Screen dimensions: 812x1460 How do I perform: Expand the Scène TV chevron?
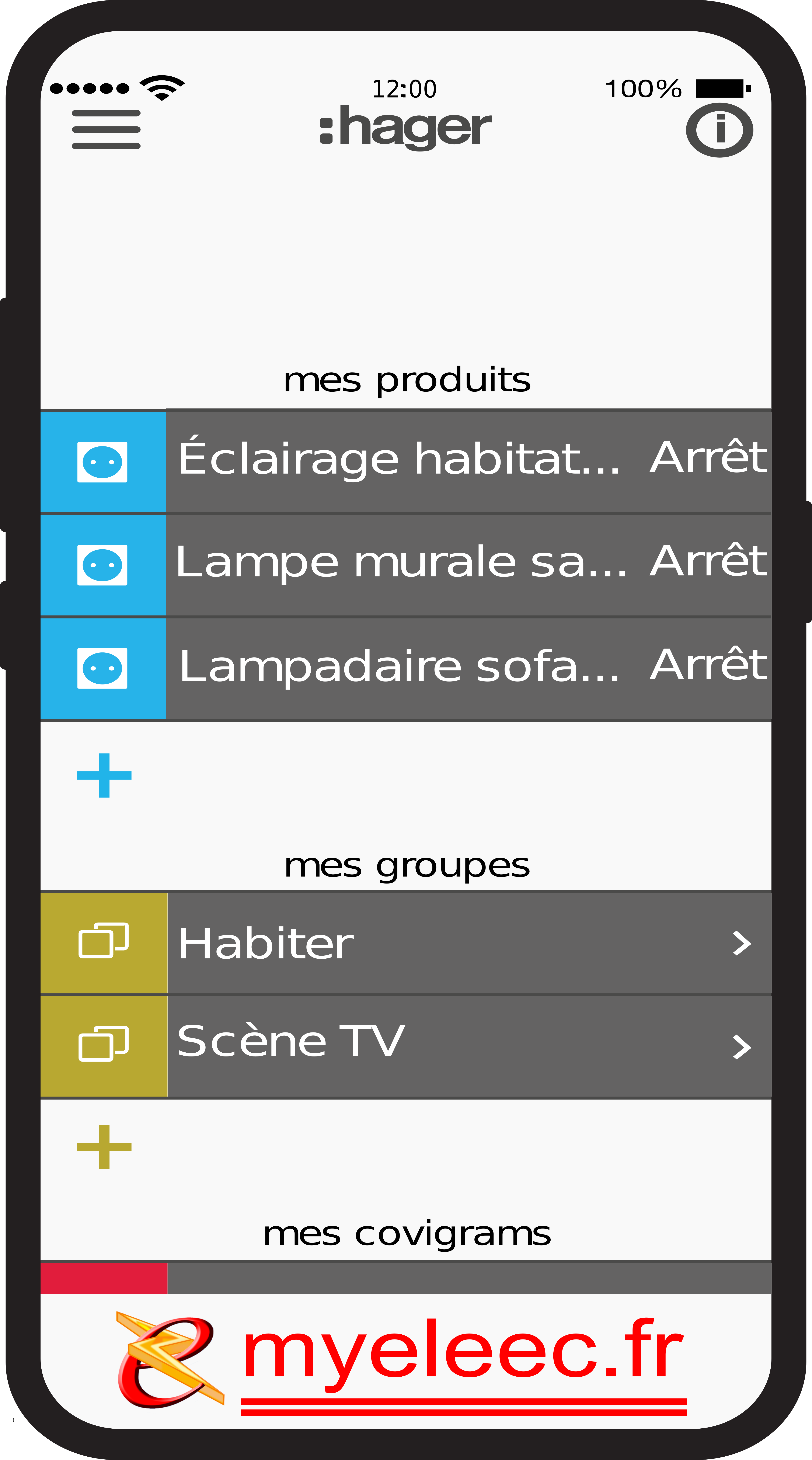tap(742, 1047)
